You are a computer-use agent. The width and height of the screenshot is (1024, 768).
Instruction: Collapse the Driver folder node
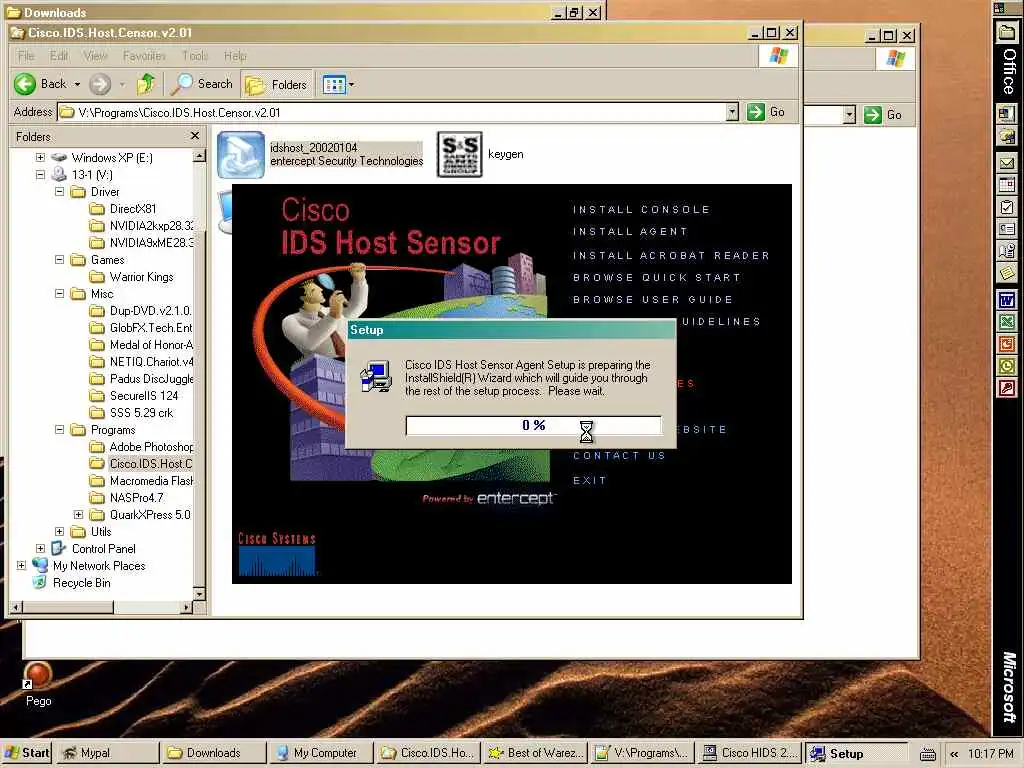point(59,191)
